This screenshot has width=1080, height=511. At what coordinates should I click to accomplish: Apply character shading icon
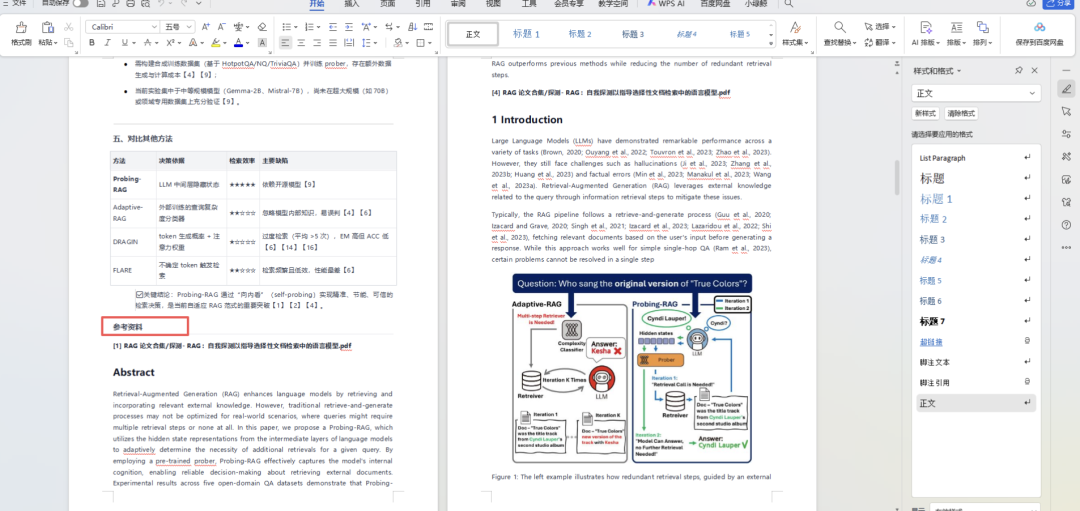pos(262,43)
